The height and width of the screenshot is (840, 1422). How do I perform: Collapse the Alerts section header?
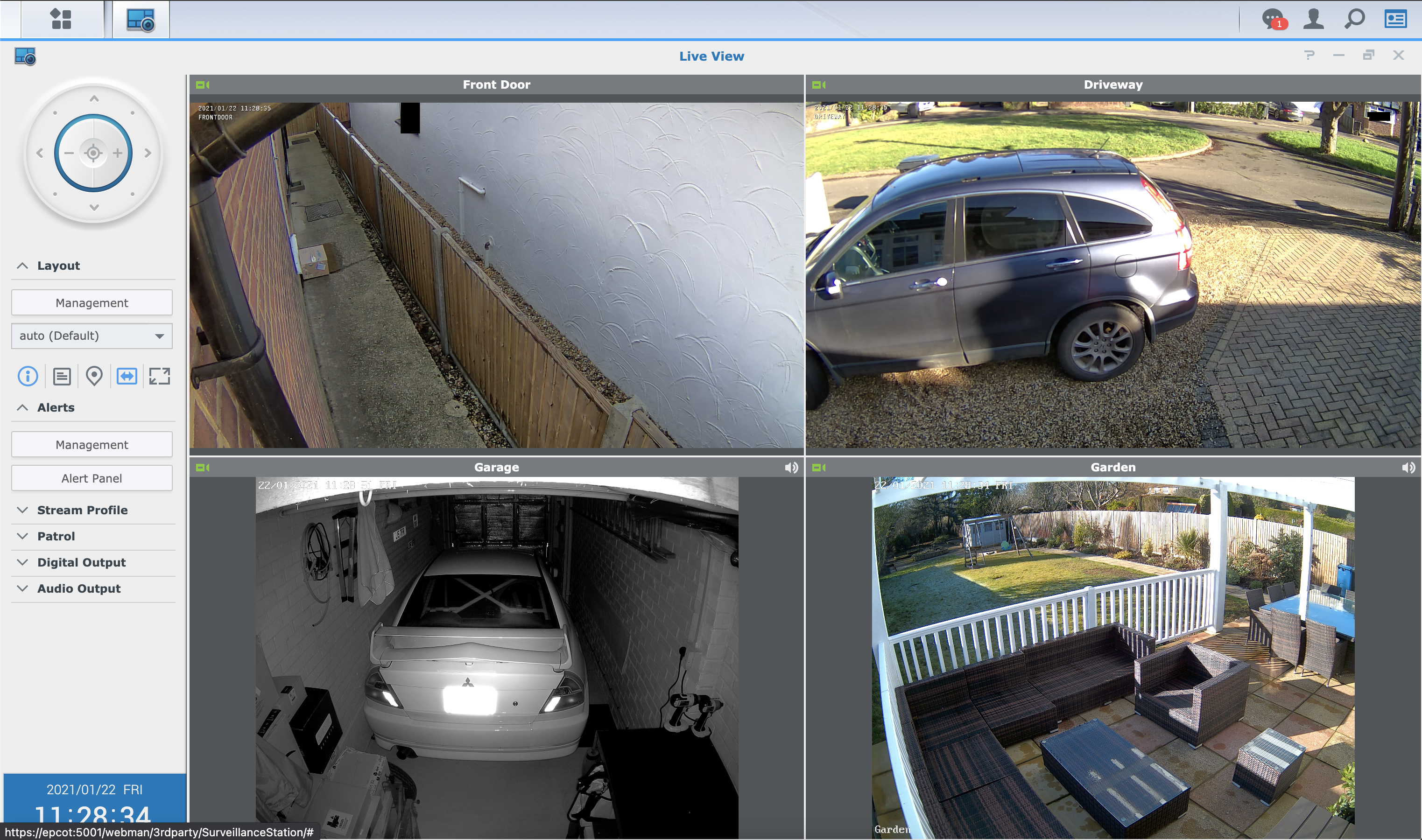(x=56, y=407)
